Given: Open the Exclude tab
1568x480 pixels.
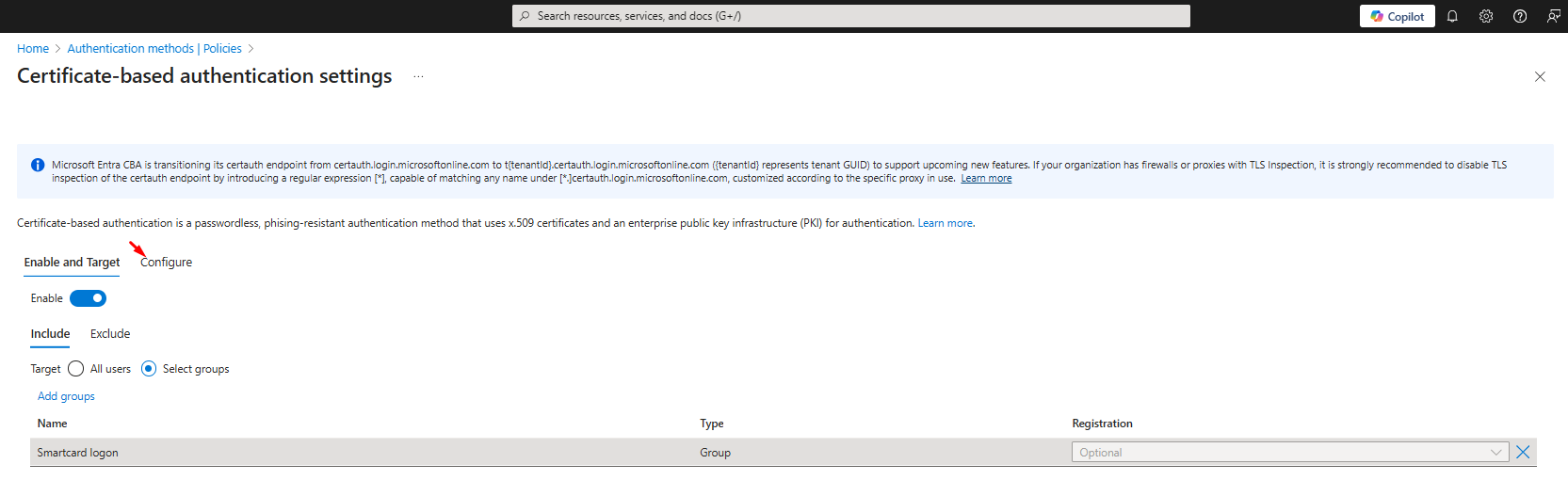Looking at the screenshot, I should pos(110,334).
